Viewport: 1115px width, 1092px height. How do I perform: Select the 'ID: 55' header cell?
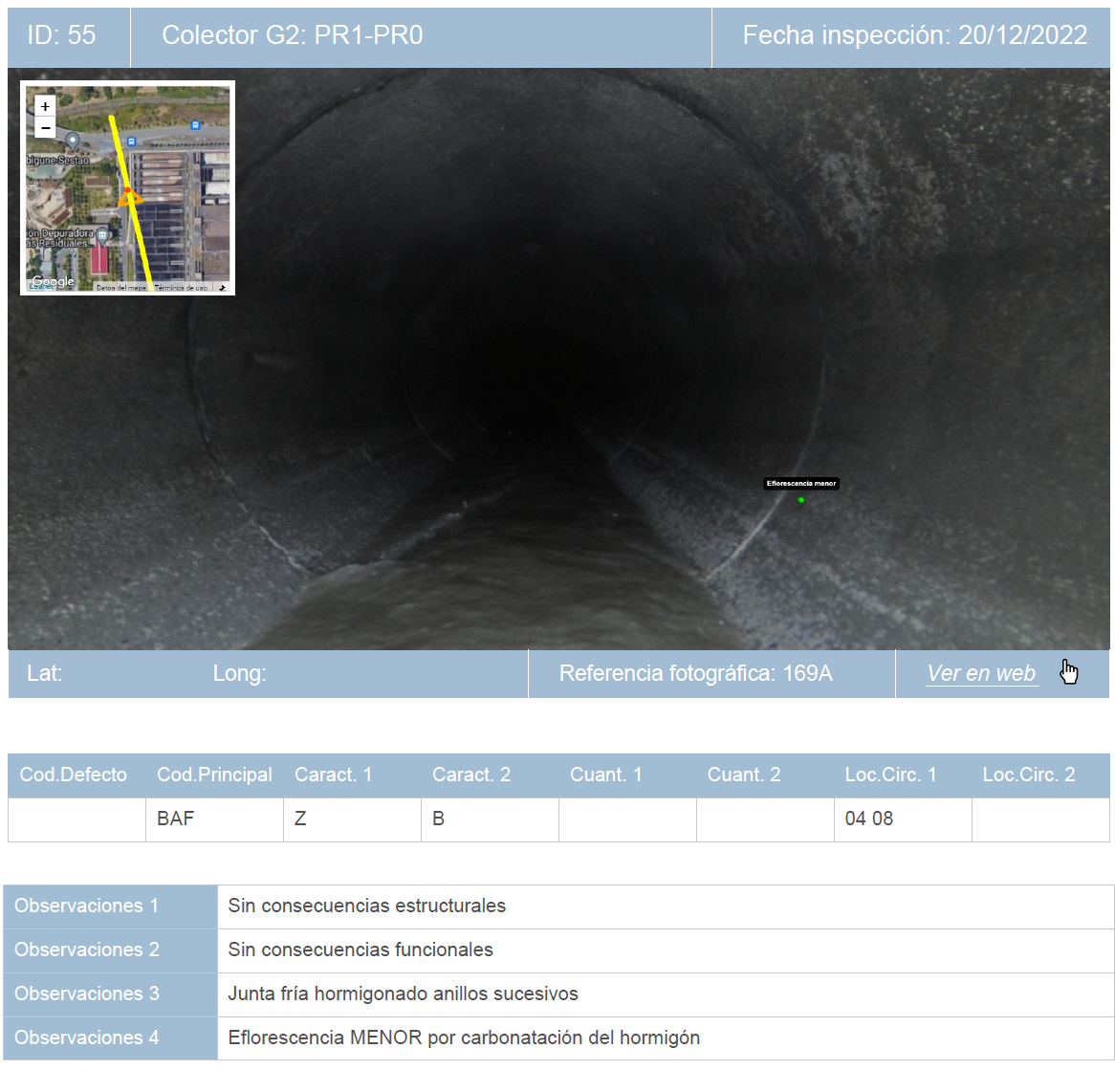tap(68, 37)
